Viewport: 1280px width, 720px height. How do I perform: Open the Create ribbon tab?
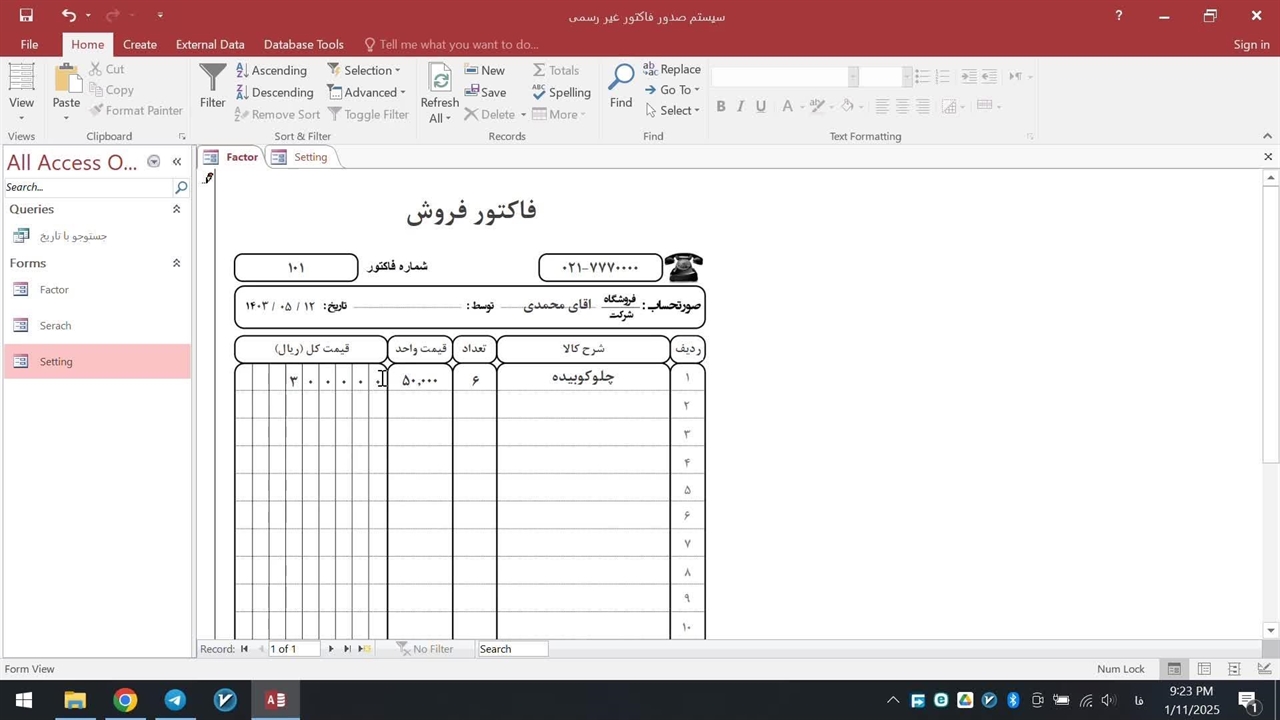139,44
